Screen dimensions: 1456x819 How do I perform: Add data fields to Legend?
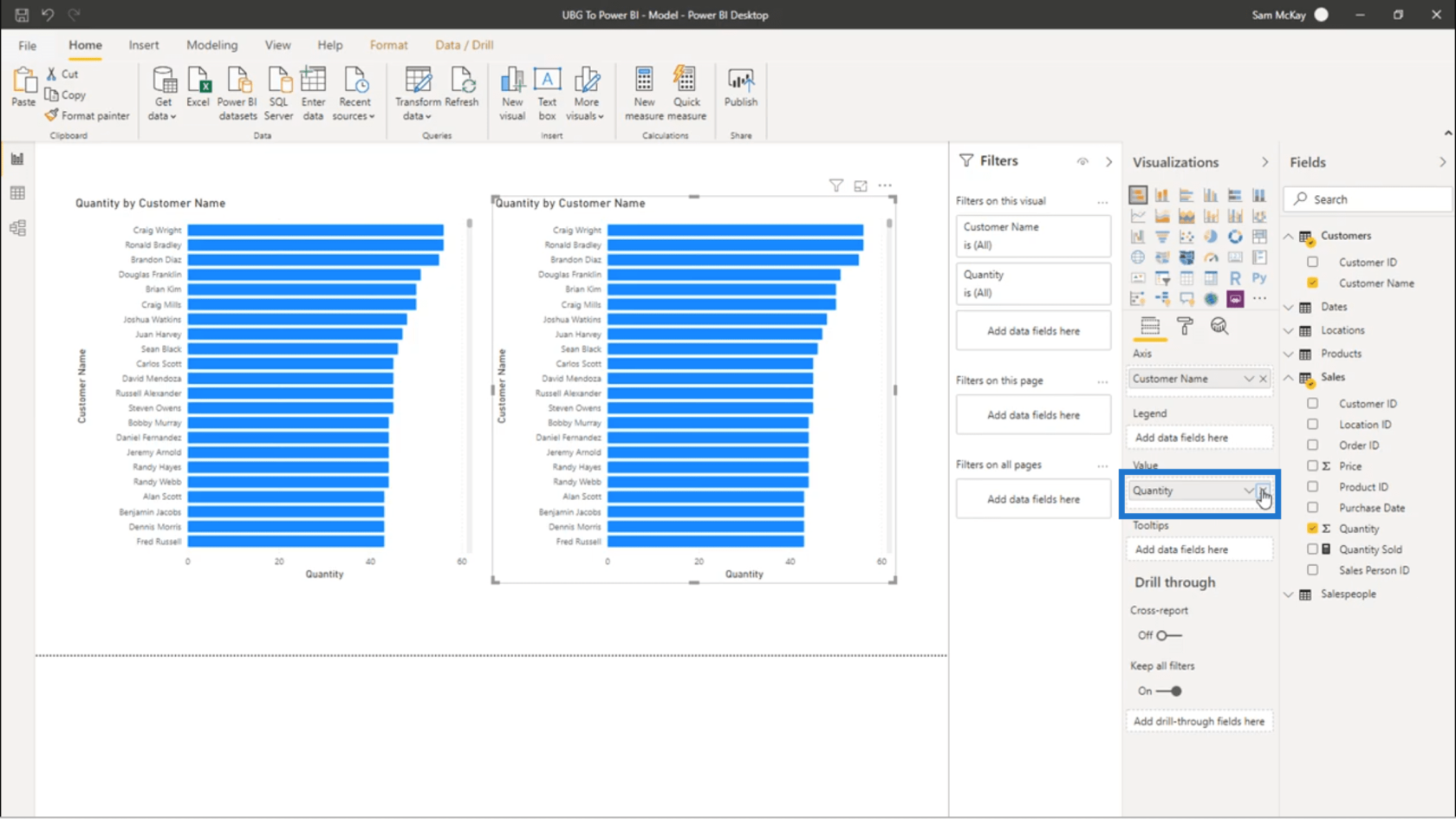pyautogui.click(x=1199, y=438)
